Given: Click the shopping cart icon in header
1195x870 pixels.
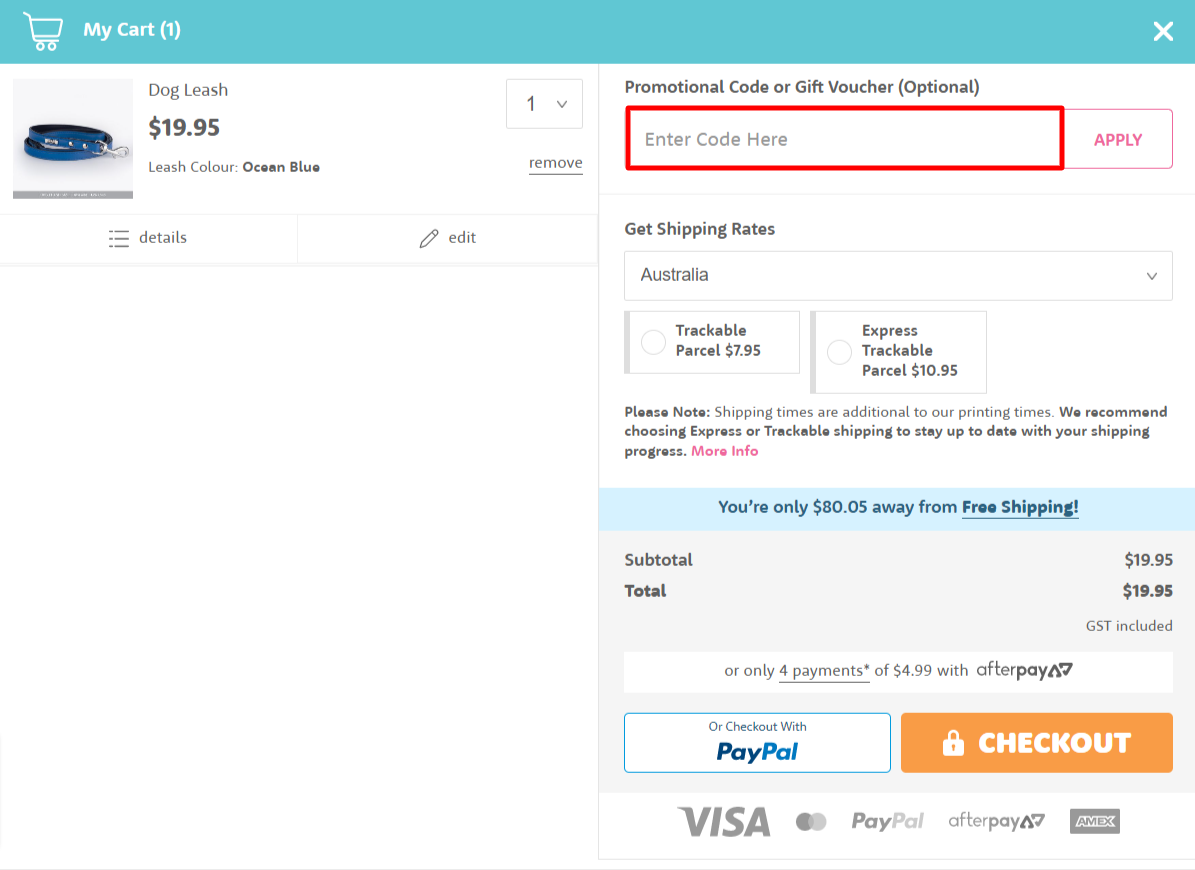Looking at the screenshot, I should point(41,31).
